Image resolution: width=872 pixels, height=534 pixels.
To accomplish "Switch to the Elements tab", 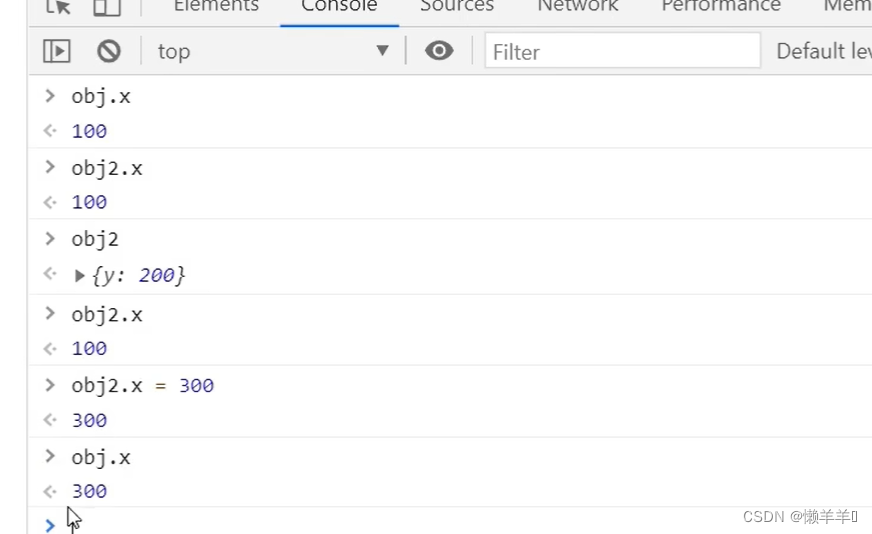I will tap(216, 7).
